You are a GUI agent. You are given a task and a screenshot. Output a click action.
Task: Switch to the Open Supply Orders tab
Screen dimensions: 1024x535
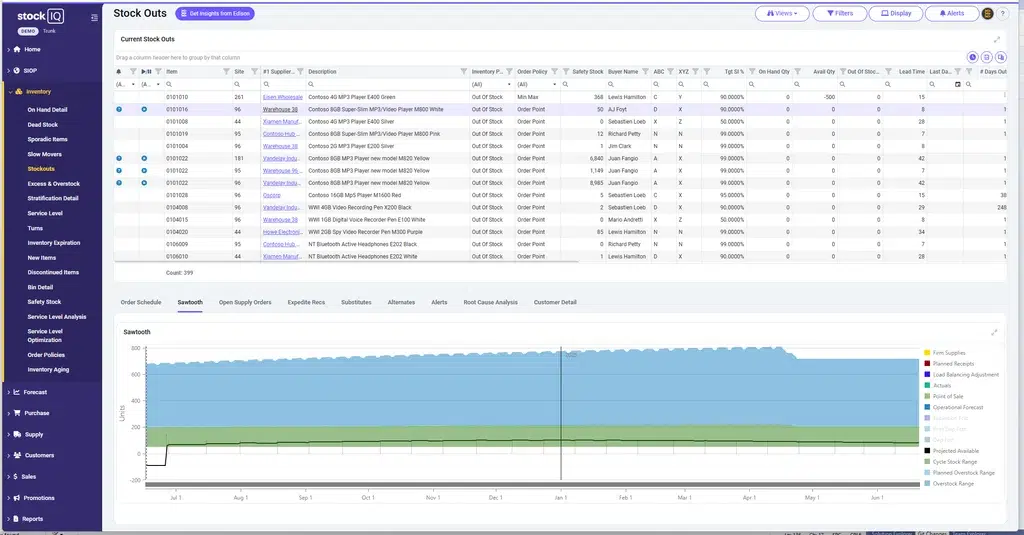(245, 302)
